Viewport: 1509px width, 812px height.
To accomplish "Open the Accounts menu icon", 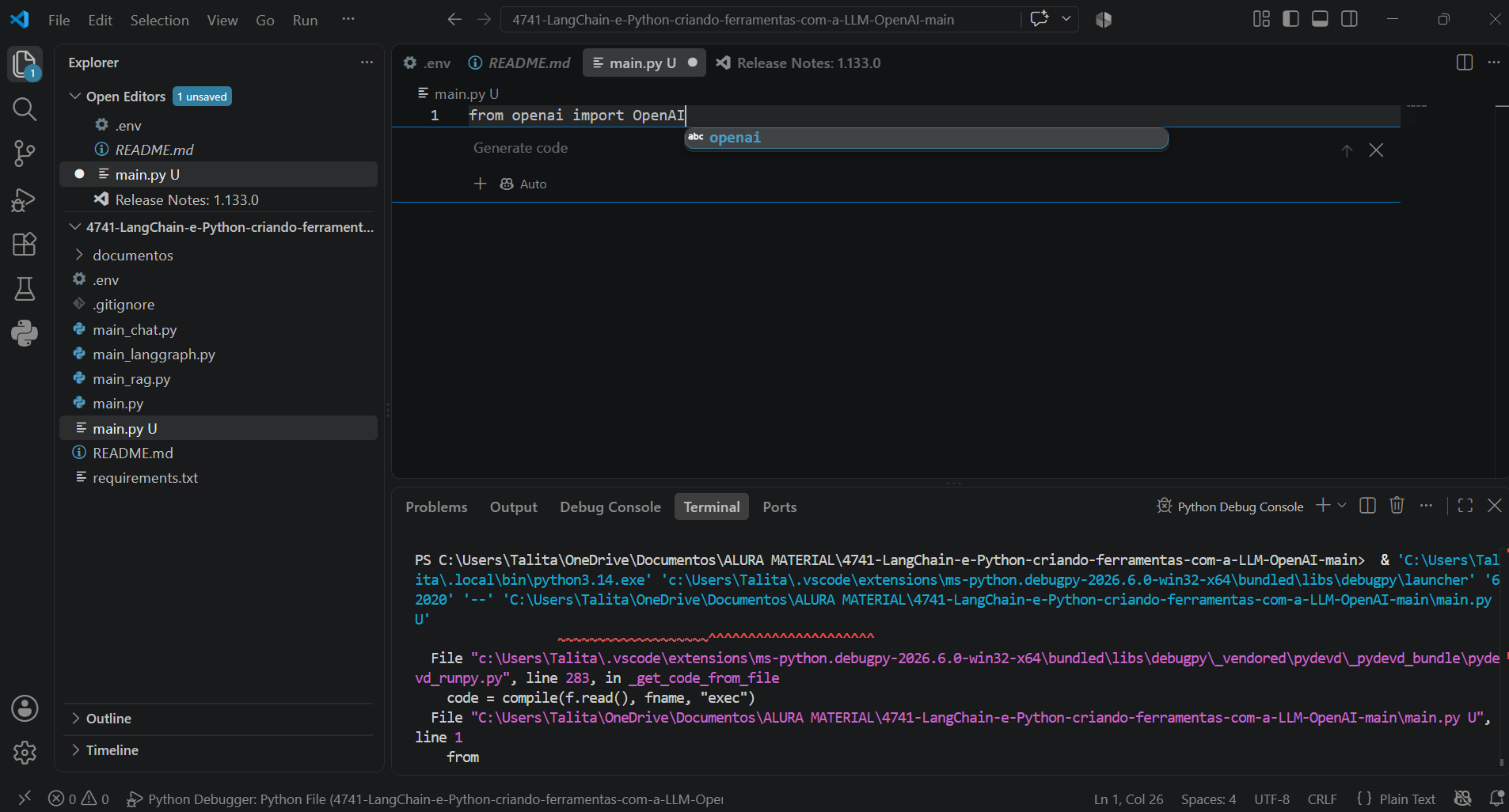I will pyautogui.click(x=25, y=708).
